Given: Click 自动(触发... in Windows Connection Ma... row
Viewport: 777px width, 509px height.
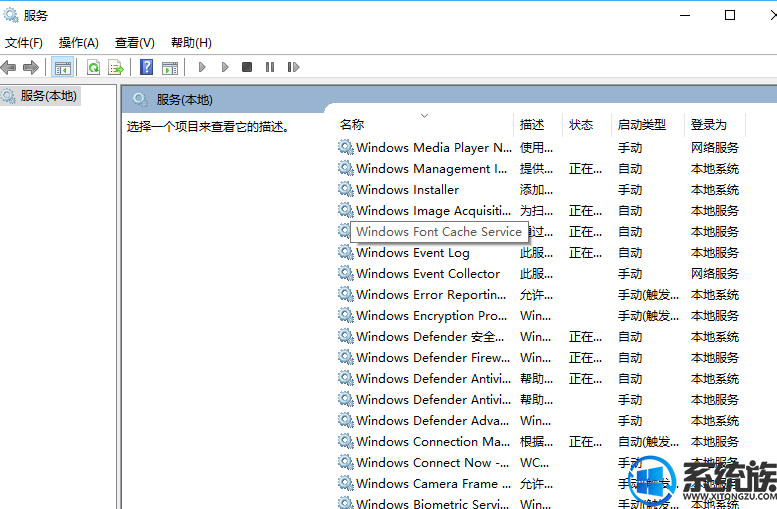Looking at the screenshot, I should click(x=648, y=442).
